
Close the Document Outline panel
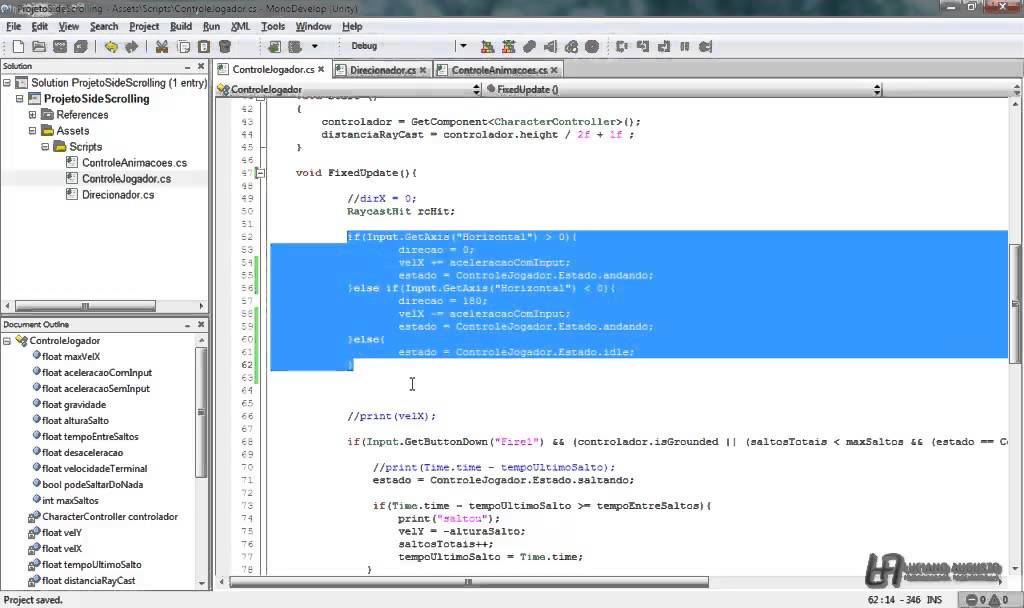201,324
